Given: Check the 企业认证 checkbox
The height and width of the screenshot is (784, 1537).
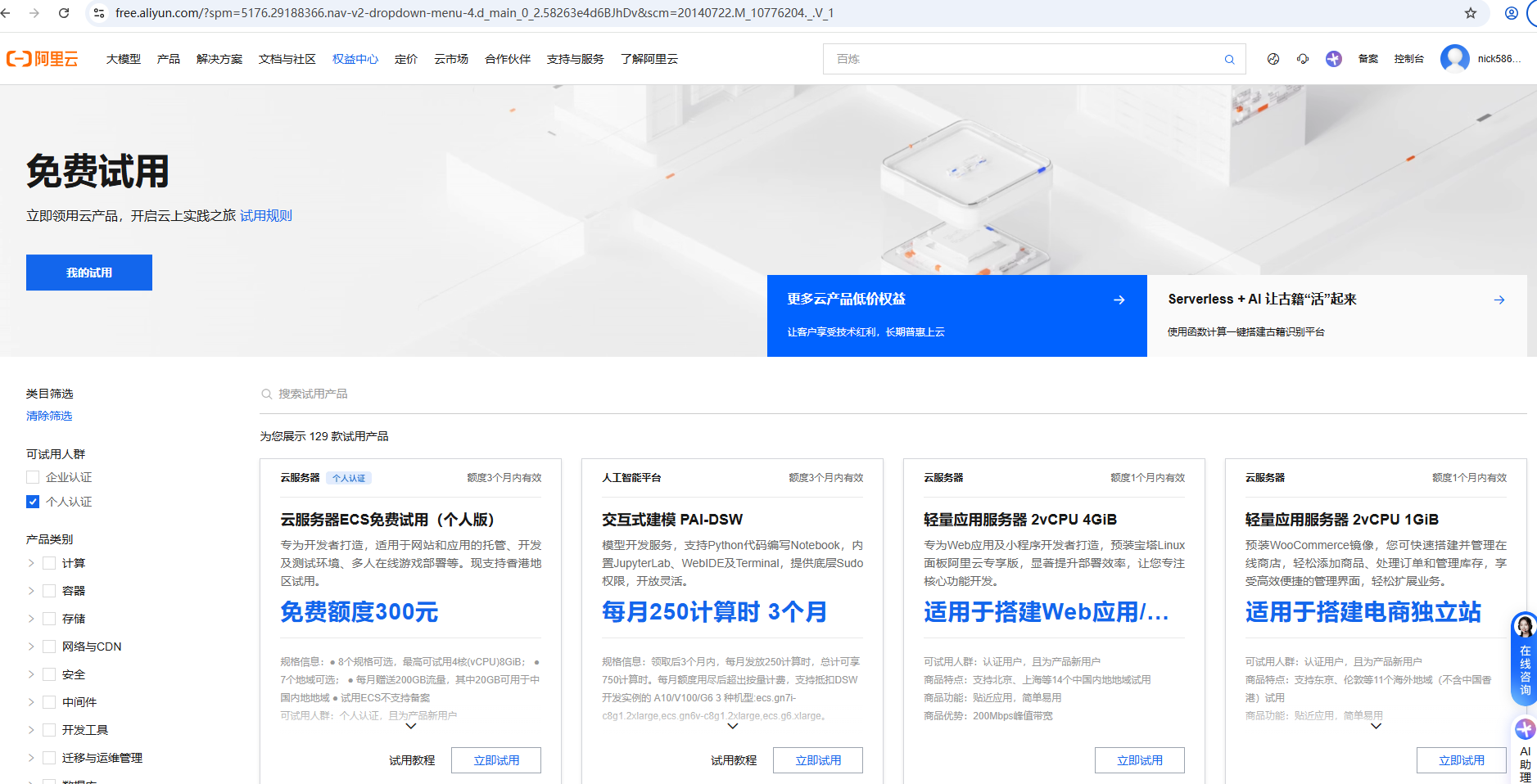Looking at the screenshot, I should click(33, 477).
